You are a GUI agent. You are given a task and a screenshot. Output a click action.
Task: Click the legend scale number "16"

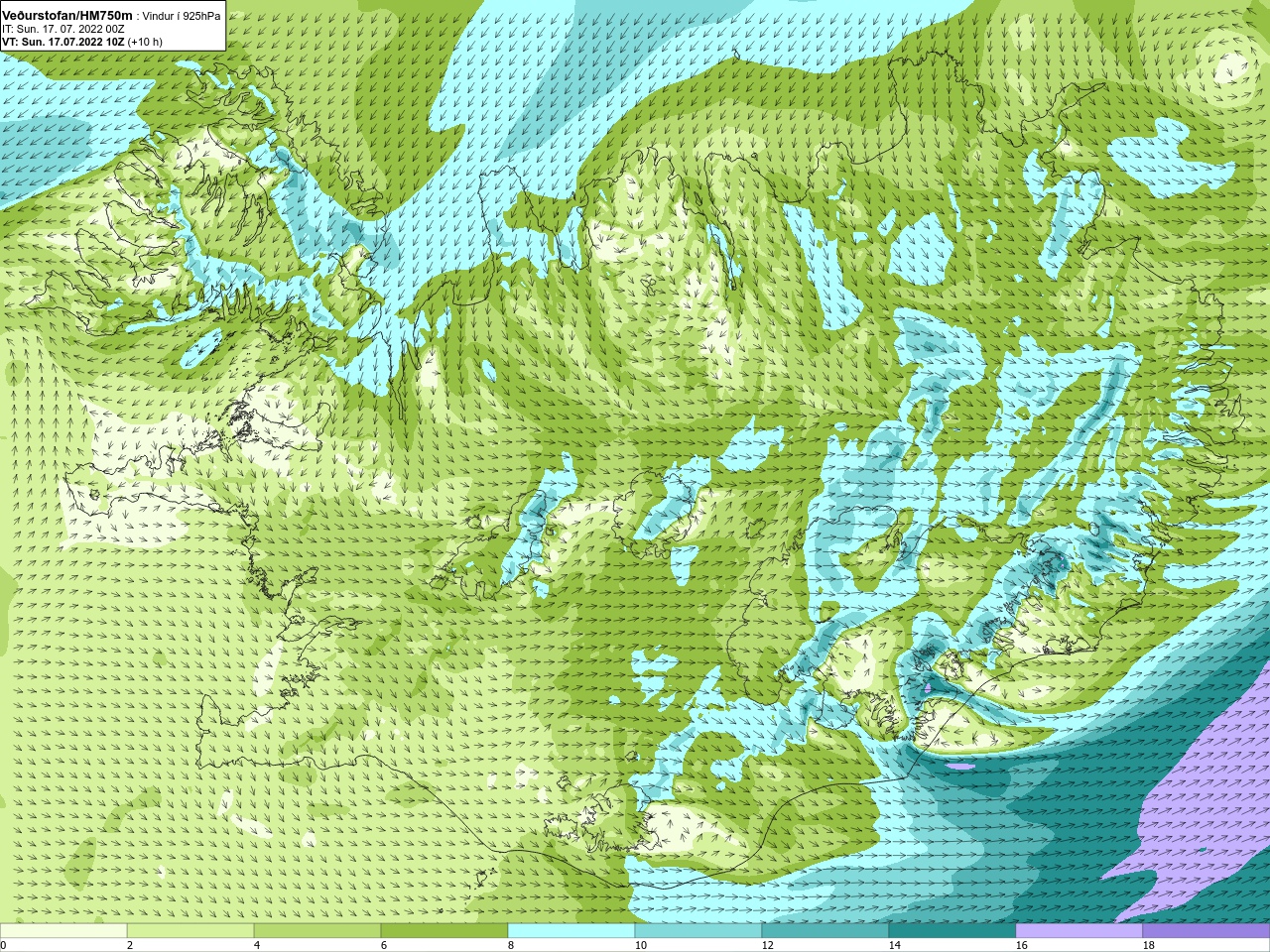(1022, 946)
